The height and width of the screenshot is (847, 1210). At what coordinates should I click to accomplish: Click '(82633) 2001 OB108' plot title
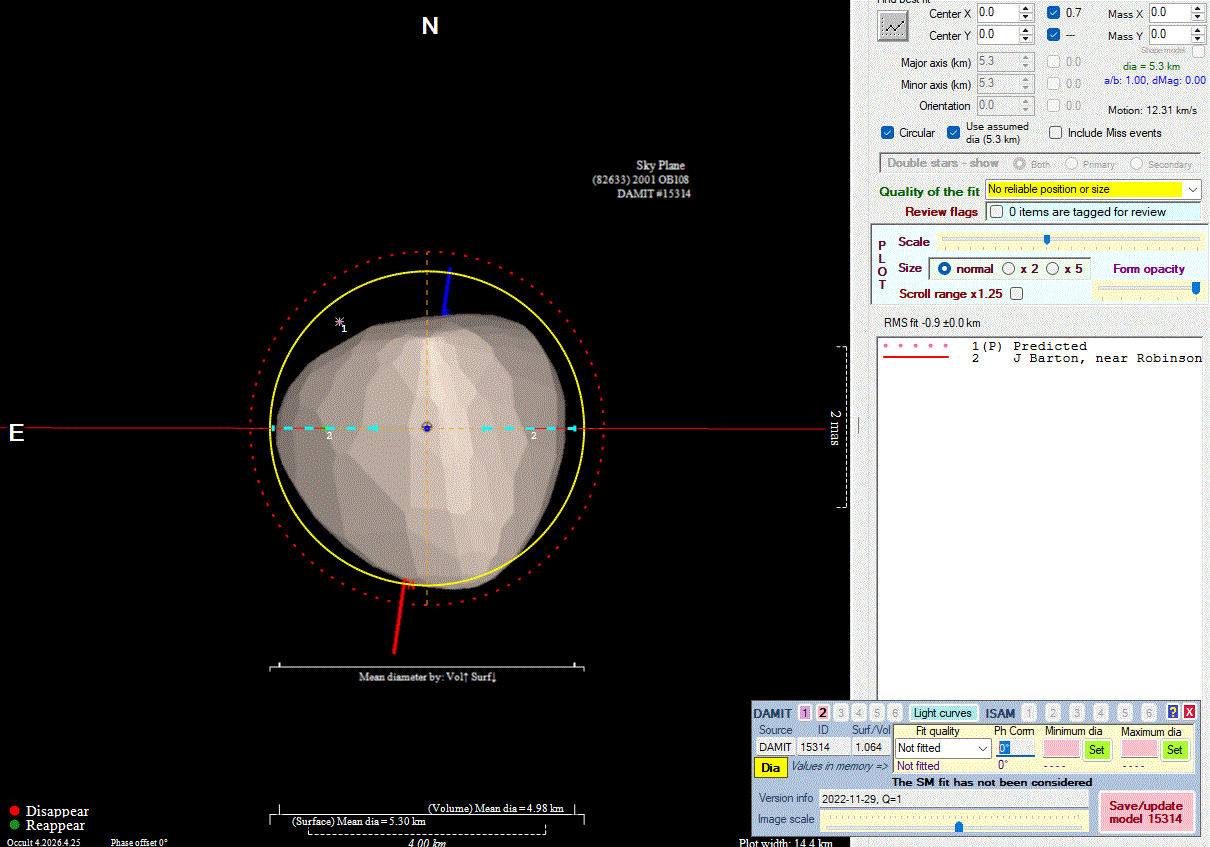(x=640, y=180)
